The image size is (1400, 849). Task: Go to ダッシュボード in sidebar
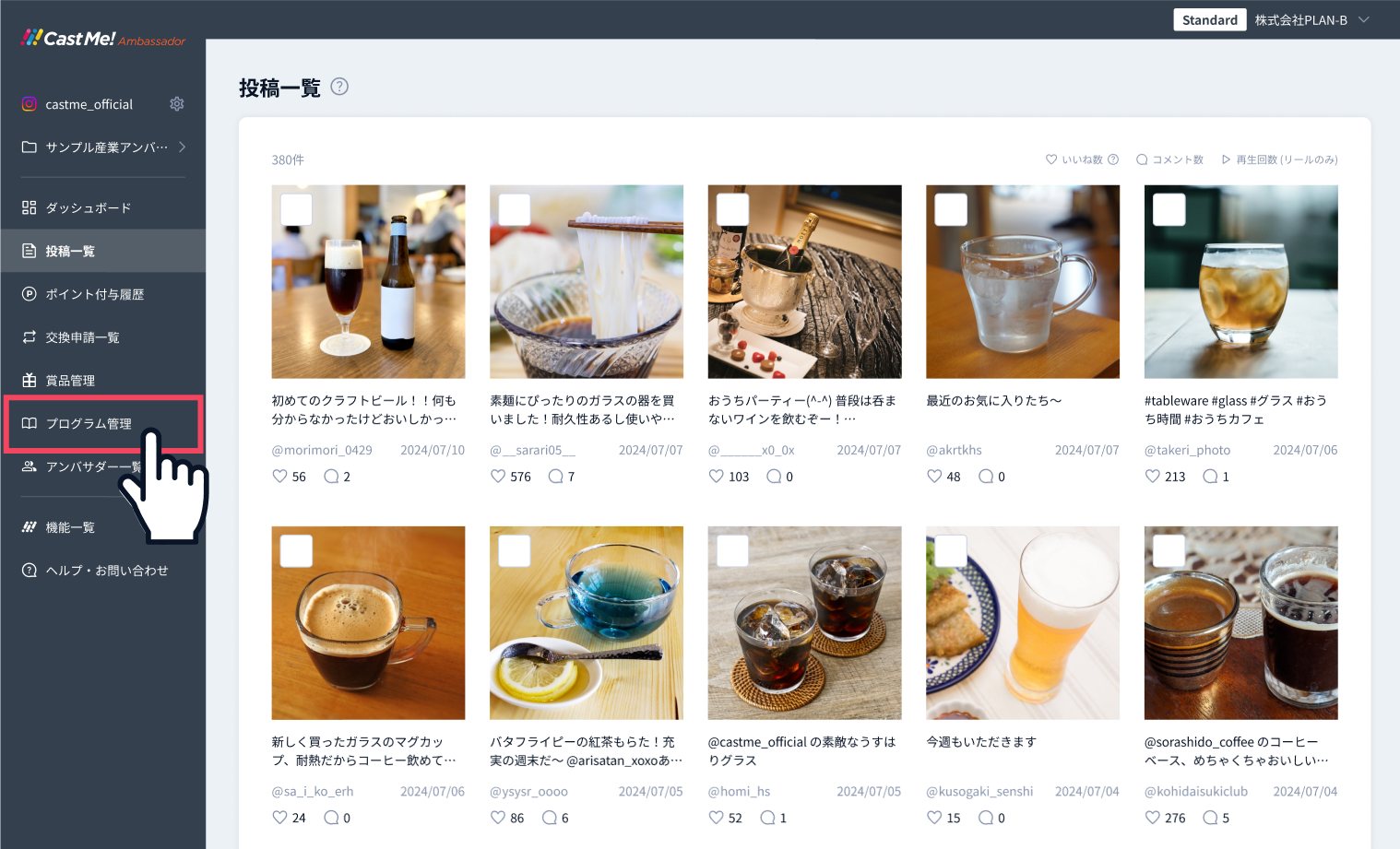click(89, 207)
